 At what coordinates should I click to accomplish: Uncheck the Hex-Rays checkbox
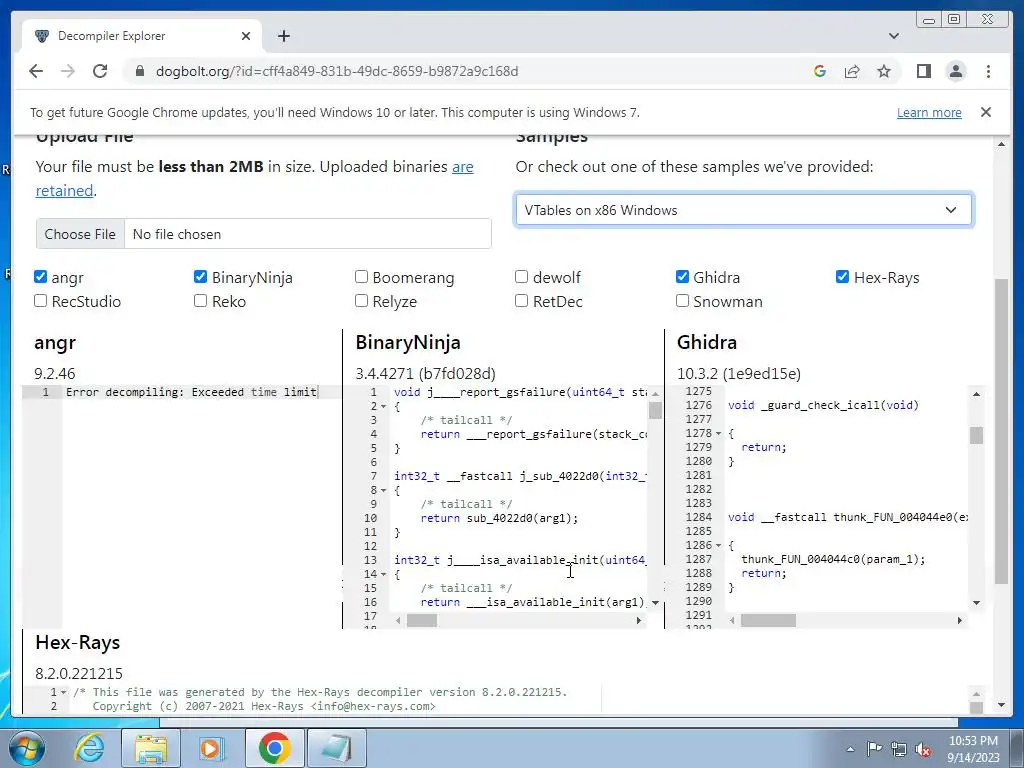[x=842, y=277]
